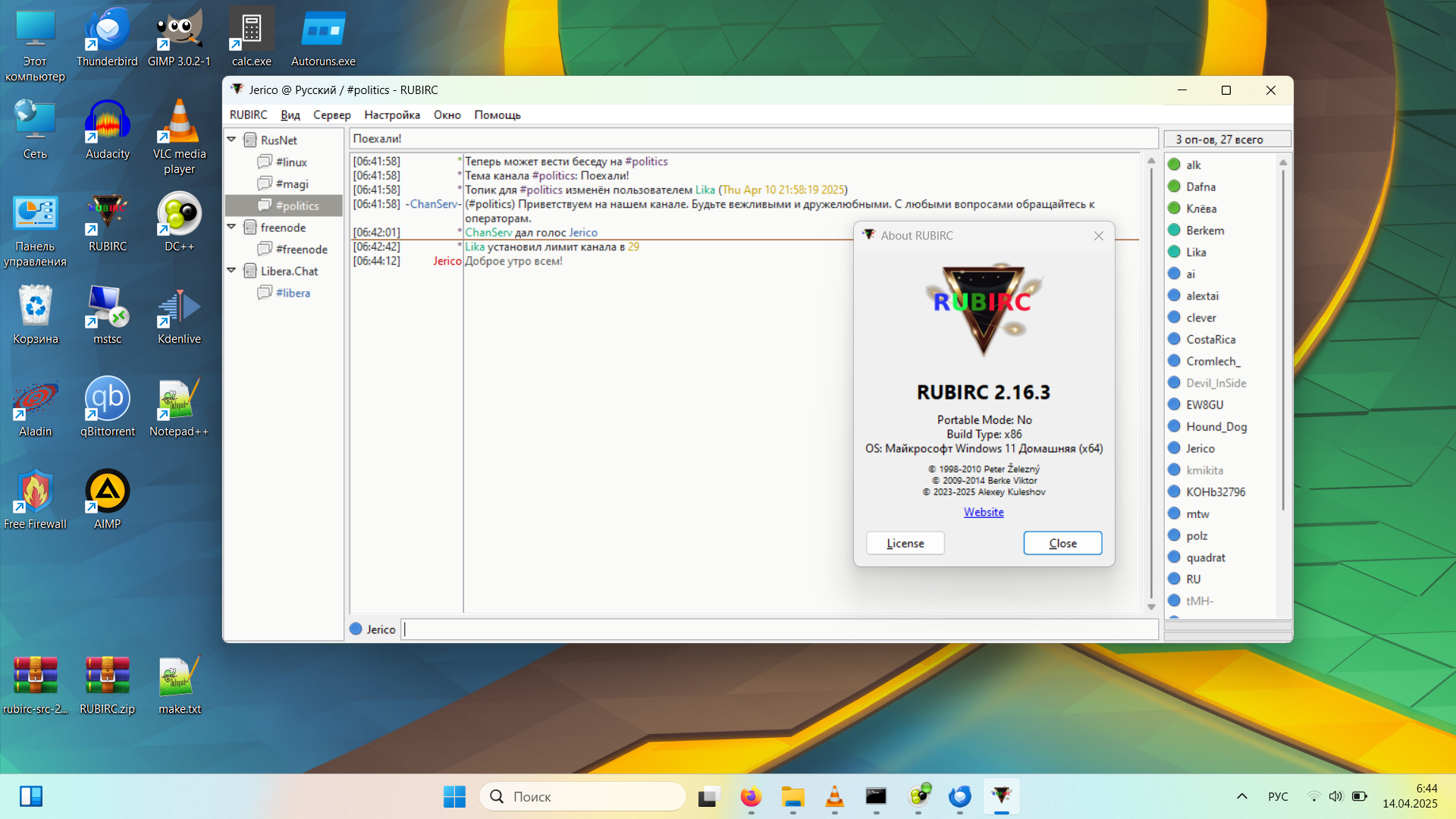This screenshot has width=1456, height=819.
Task: Click the message input field
Action: tap(780, 629)
